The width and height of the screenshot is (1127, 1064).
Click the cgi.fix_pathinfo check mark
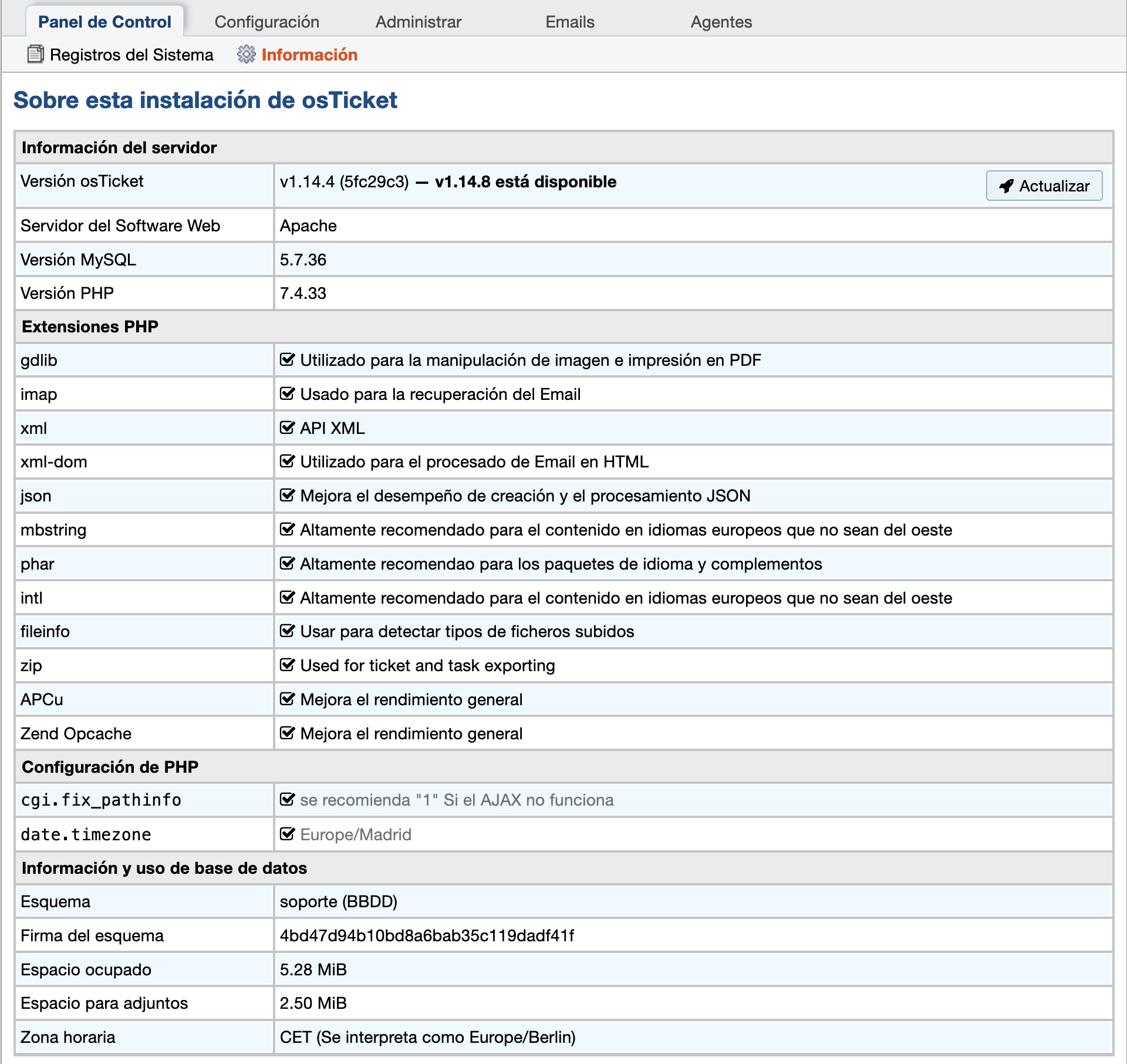[x=287, y=800]
